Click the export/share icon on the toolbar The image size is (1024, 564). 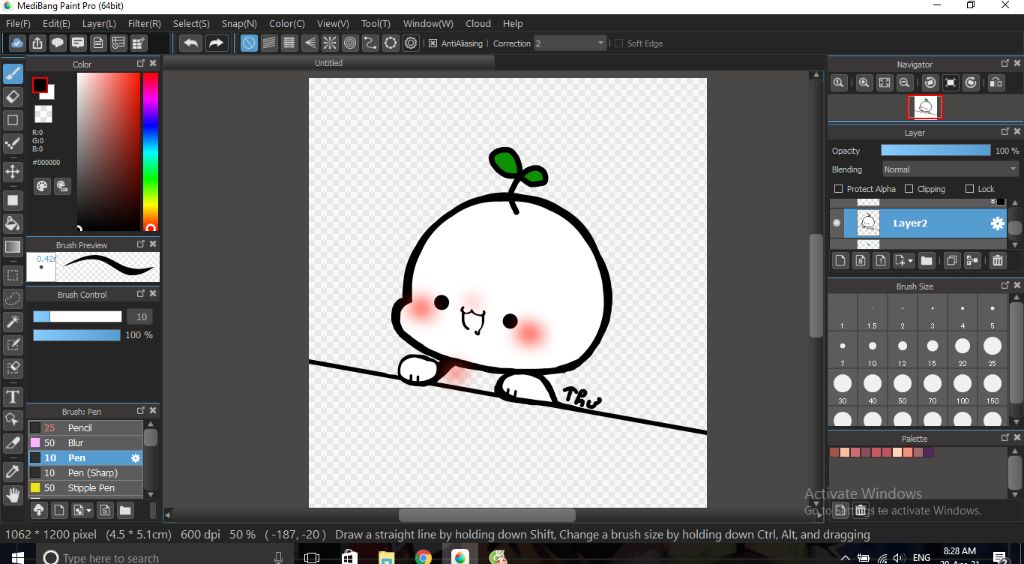[x=38, y=43]
